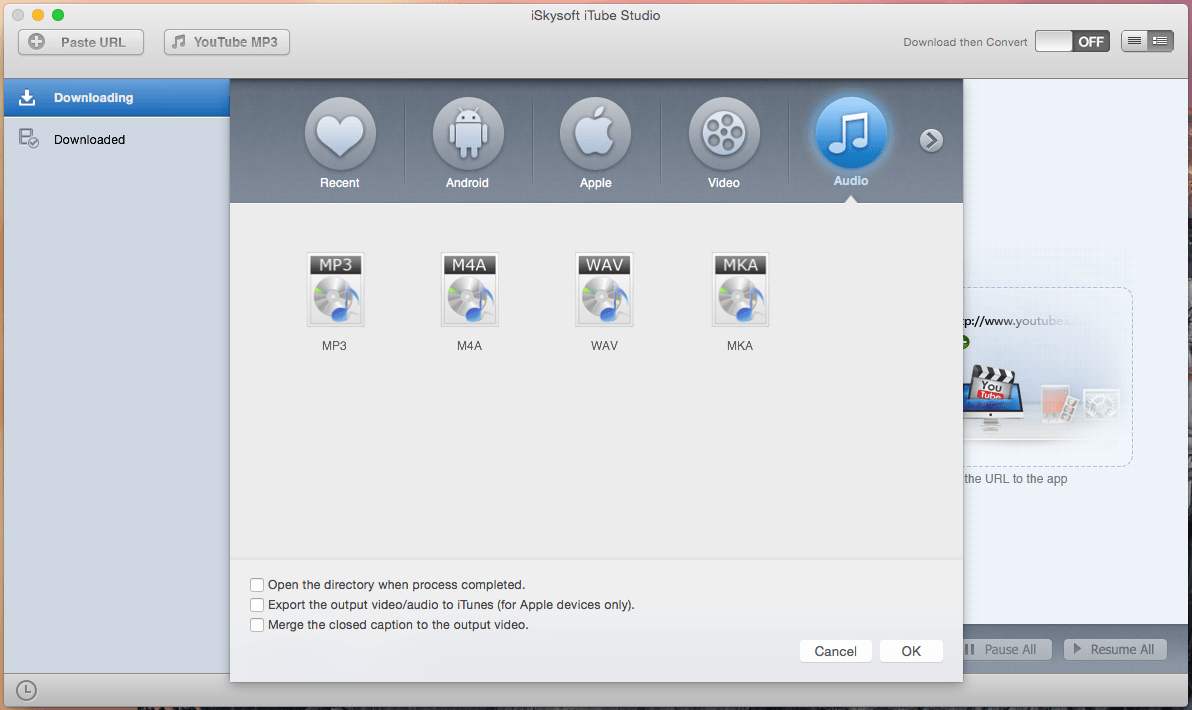Viewport: 1192px width, 710px height.
Task: Confirm the format with OK
Action: [x=911, y=651]
